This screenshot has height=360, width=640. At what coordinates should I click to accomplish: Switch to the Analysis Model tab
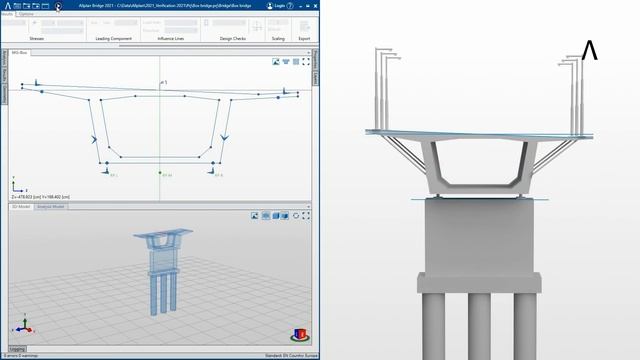click(51, 207)
